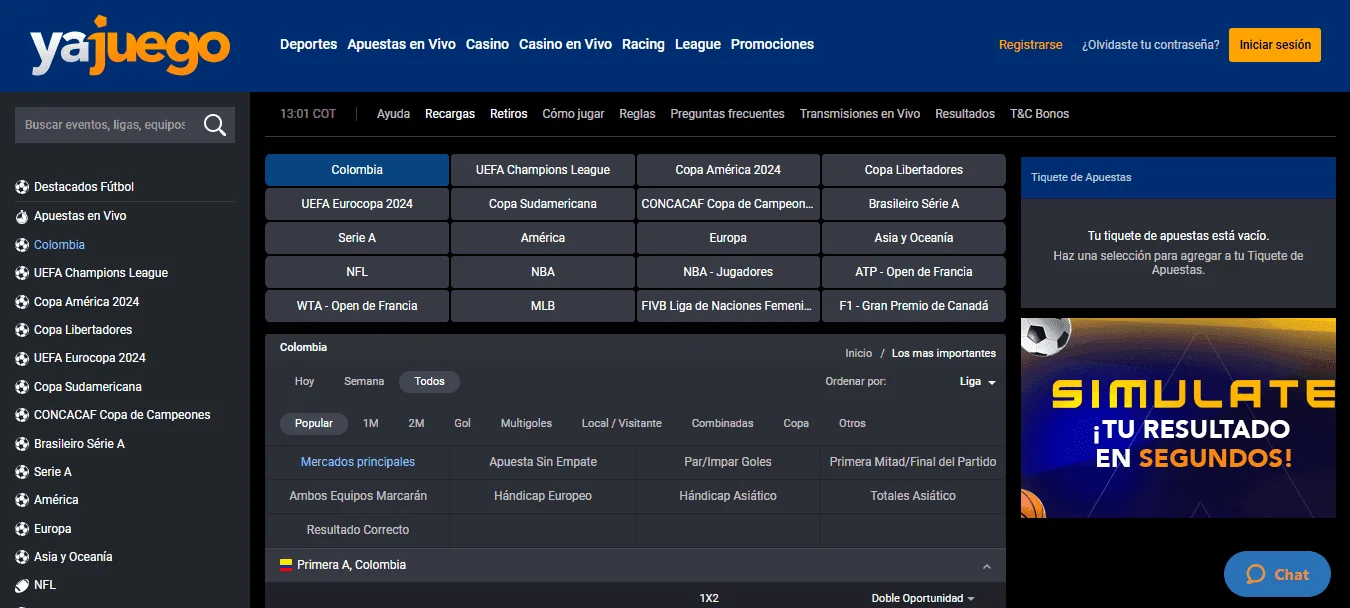This screenshot has height=608, width=1350.
Task: Select Hándicap Asiático tab
Action: (x=728, y=496)
